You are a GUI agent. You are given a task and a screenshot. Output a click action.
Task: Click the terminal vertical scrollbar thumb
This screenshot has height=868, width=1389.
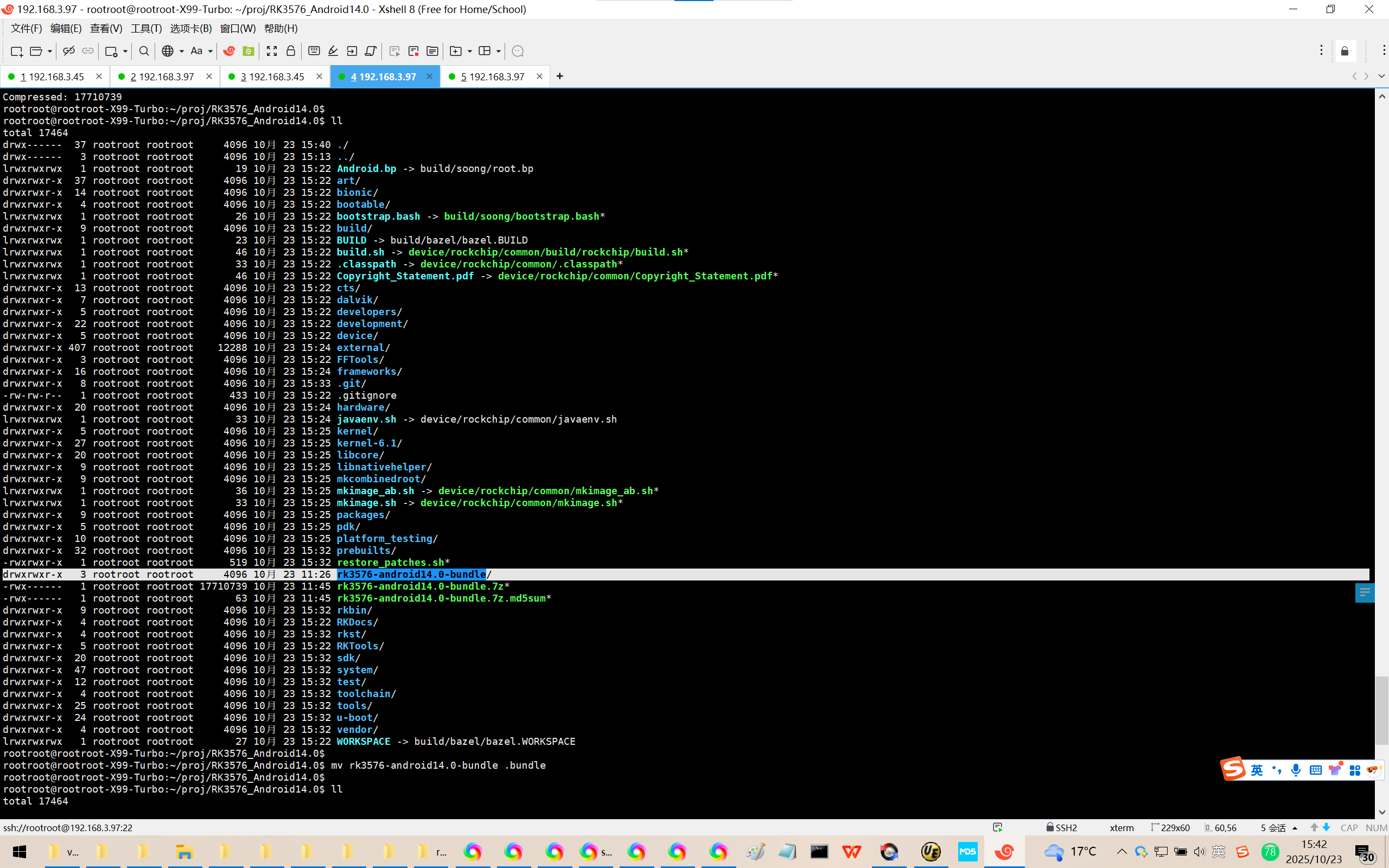[1381, 710]
